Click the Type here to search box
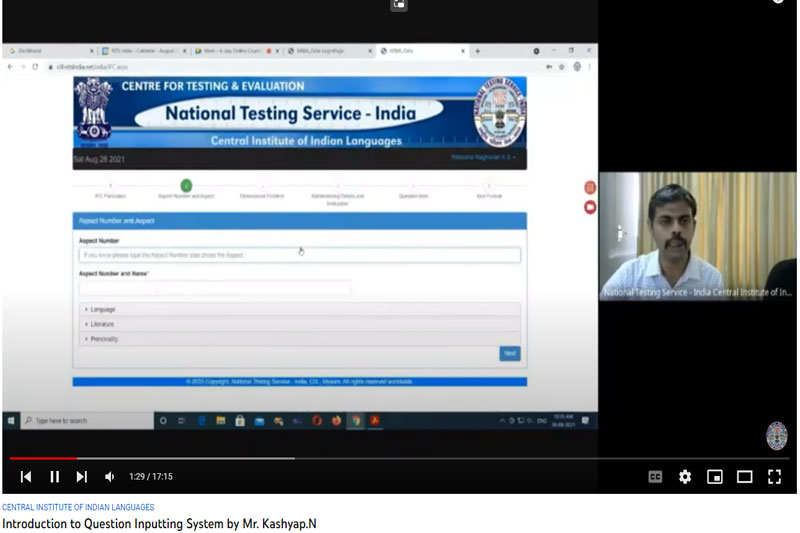The height and width of the screenshot is (533, 800). pos(87,421)
